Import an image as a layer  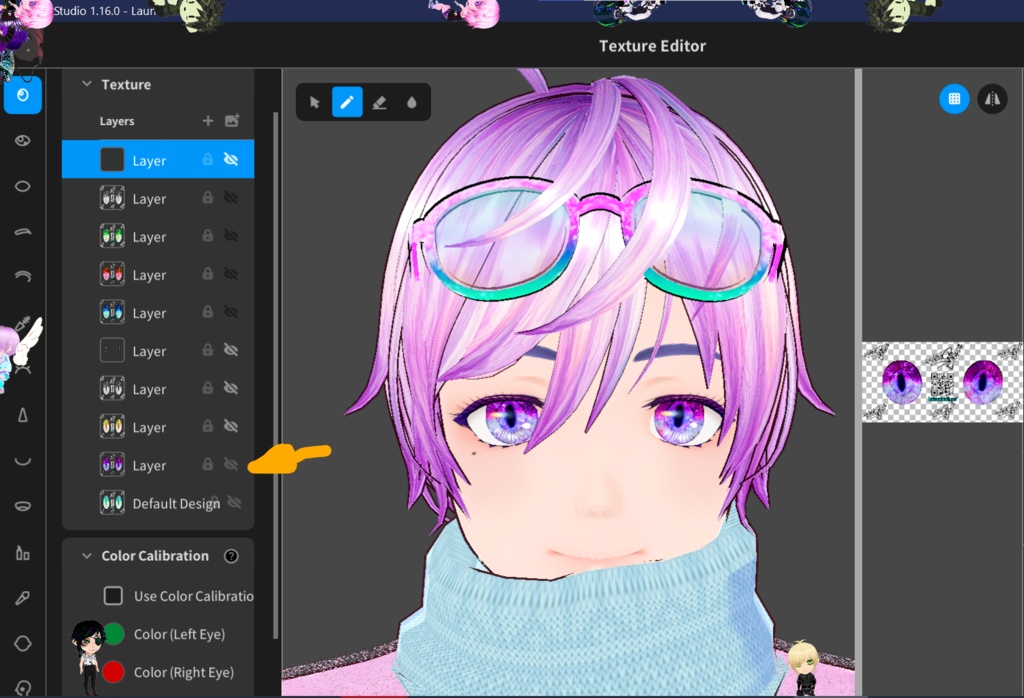(x=231, y=121)
